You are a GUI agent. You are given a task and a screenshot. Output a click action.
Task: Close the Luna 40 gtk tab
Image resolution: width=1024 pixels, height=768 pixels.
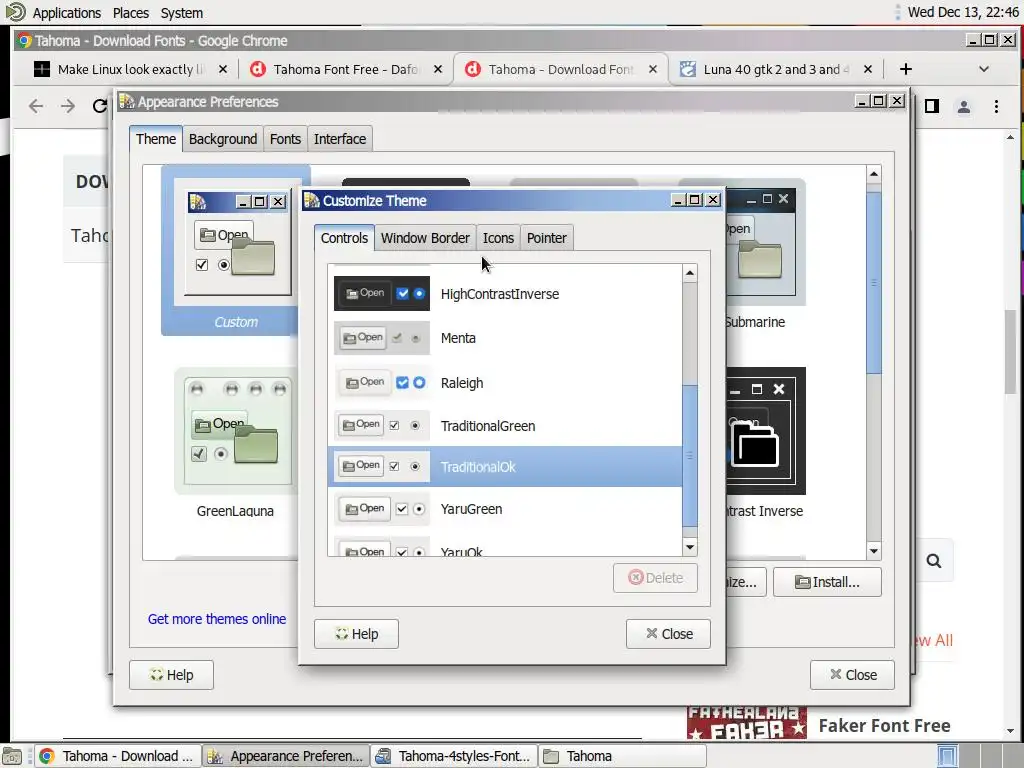[x=867, y=69]
